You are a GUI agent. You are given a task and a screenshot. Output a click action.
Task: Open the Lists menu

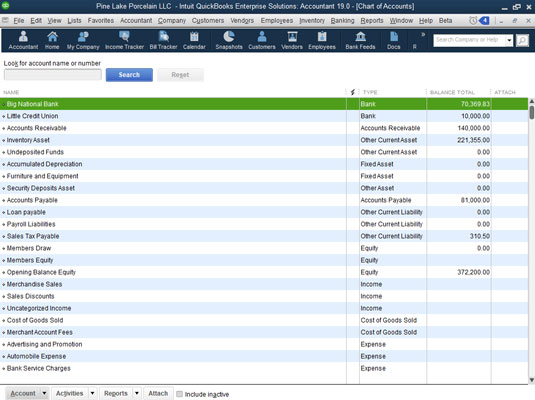[x=74, y=20]
